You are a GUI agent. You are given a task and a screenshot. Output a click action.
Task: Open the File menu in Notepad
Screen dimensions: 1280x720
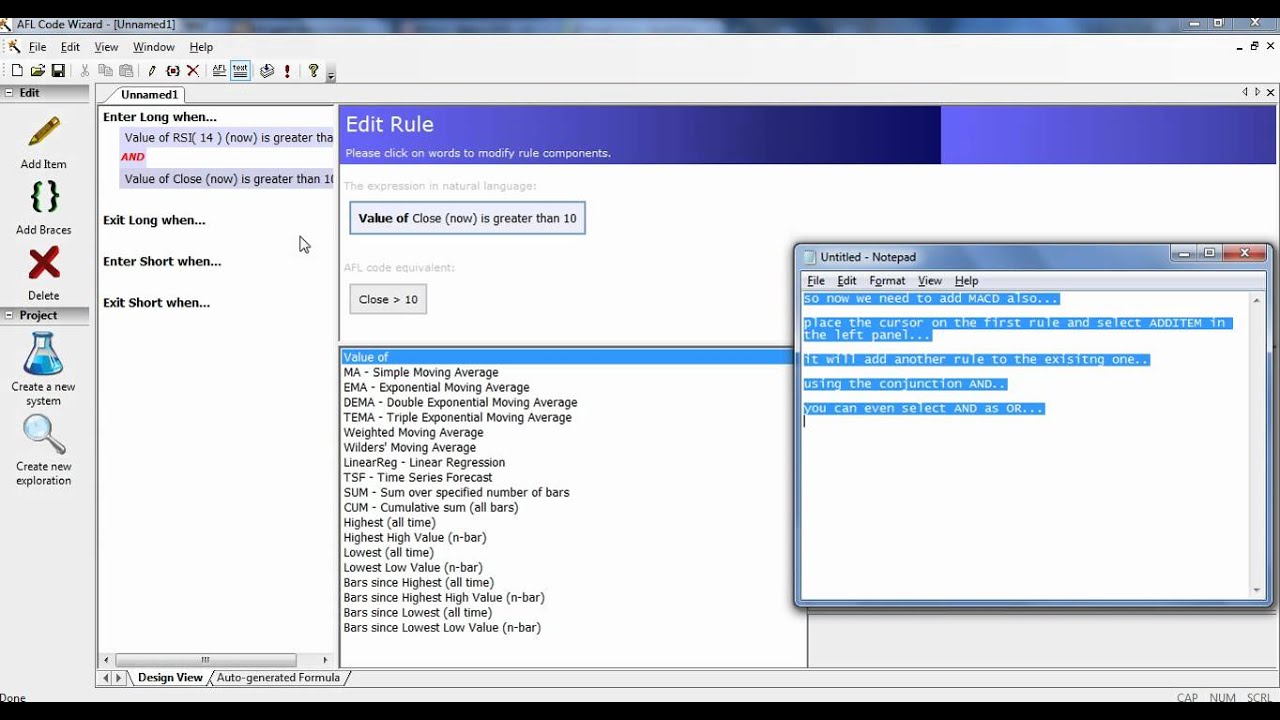pos(816,281)
